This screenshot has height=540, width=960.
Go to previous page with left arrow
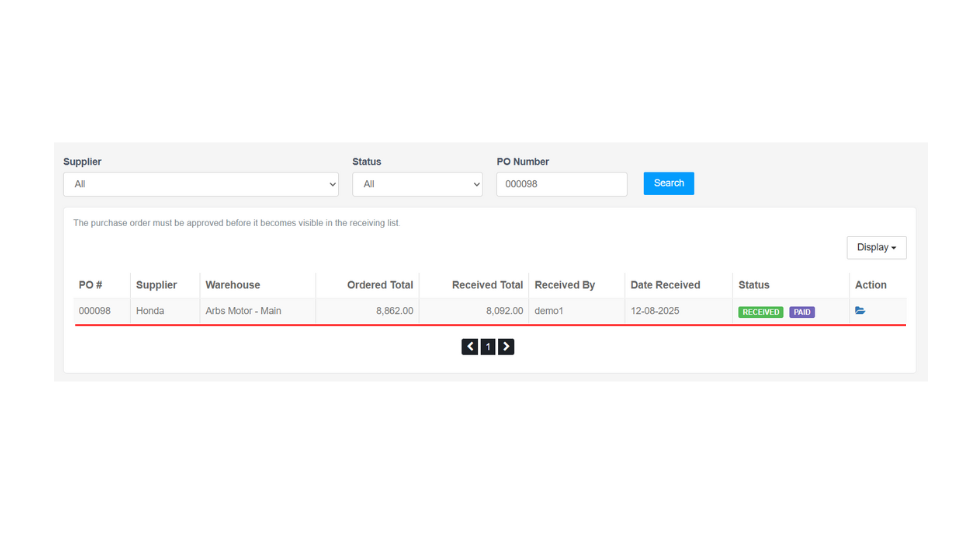(470, 347)
